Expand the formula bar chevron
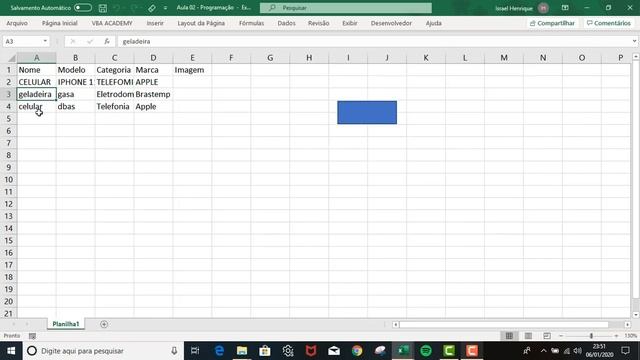Viewport: 640px width, 360px height. tap(634, 41)
